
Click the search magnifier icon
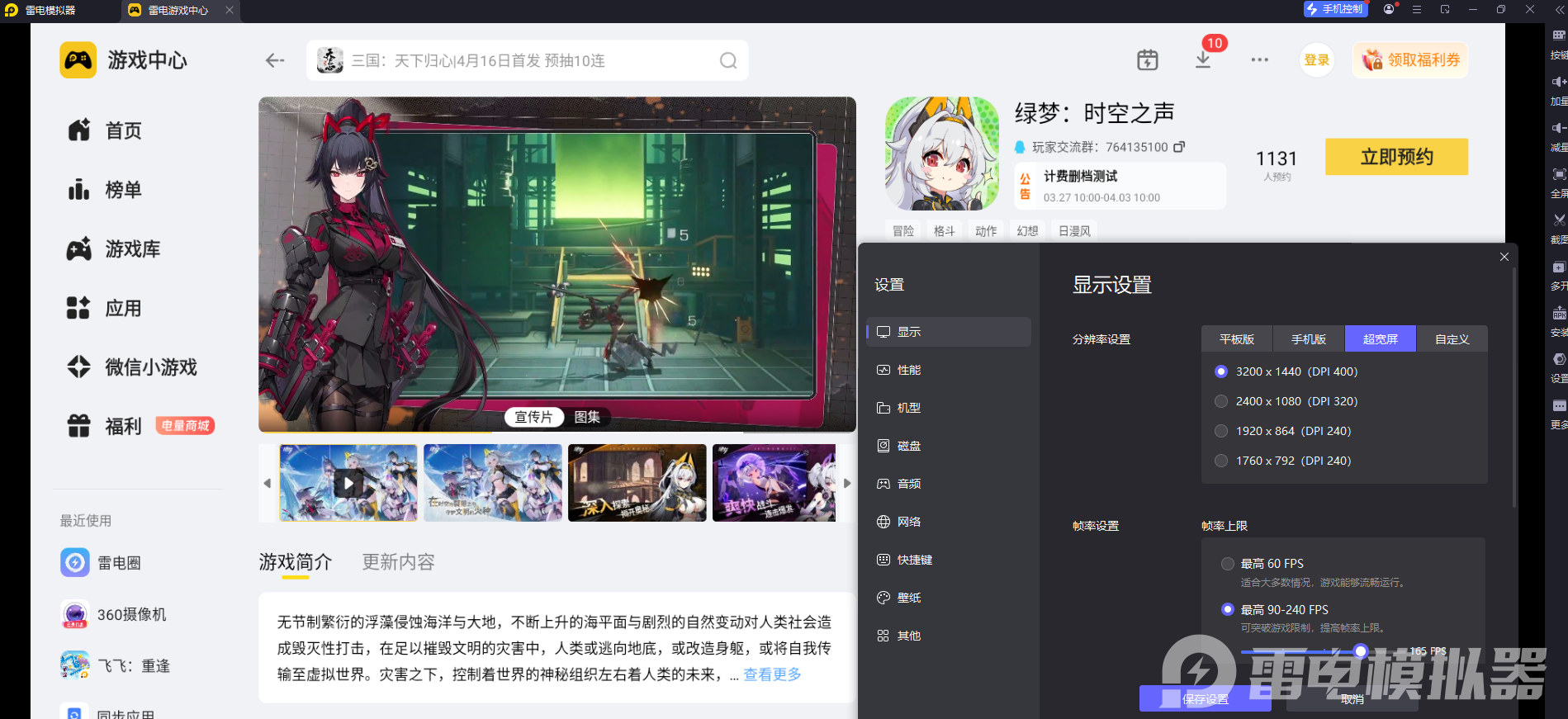pyautogui.click(x=728, y=60)
